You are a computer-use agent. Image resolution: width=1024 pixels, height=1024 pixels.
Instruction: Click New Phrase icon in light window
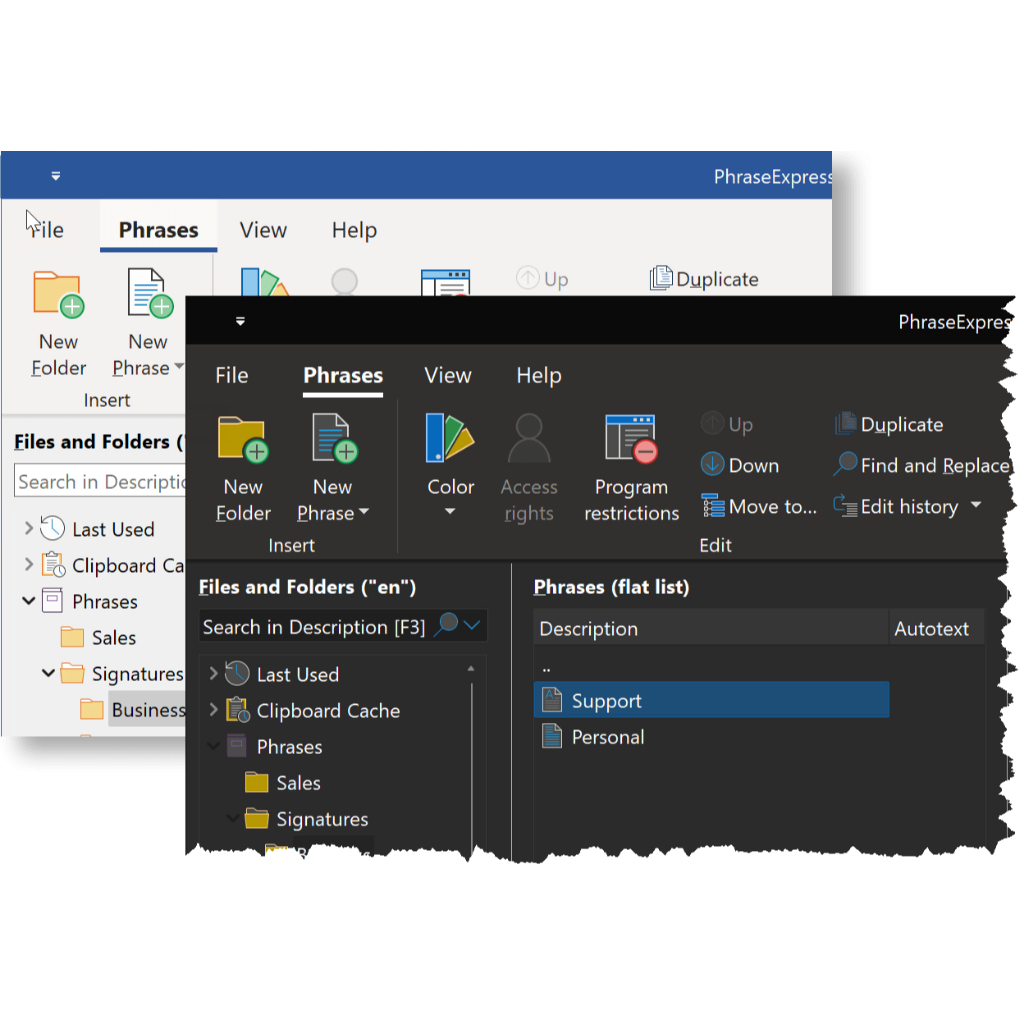click(x=150, y=293)
